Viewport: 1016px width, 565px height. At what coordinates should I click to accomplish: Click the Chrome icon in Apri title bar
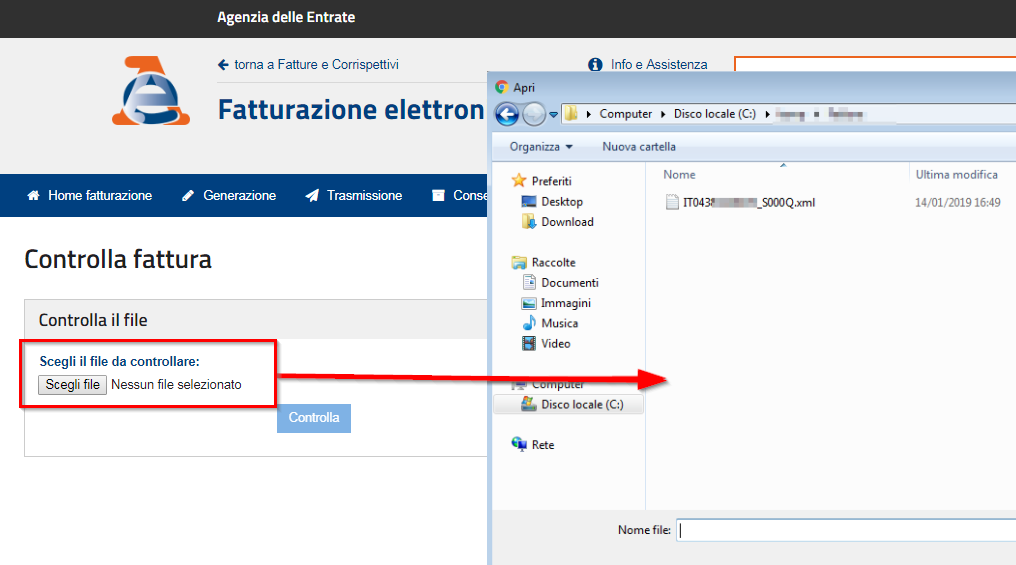point(502,87)
